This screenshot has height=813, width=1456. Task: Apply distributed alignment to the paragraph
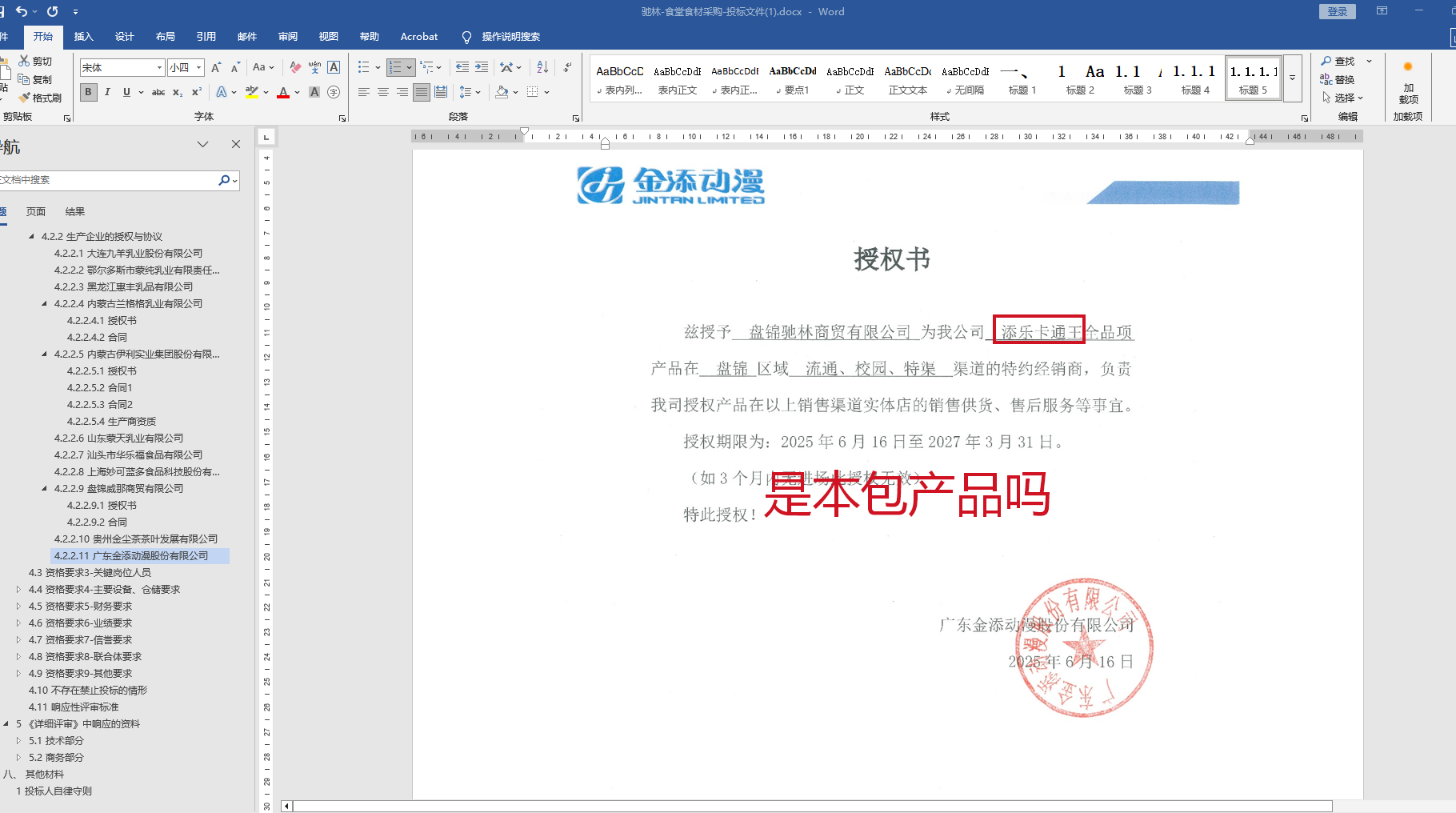pyautogui.click(x=441, y=92)
